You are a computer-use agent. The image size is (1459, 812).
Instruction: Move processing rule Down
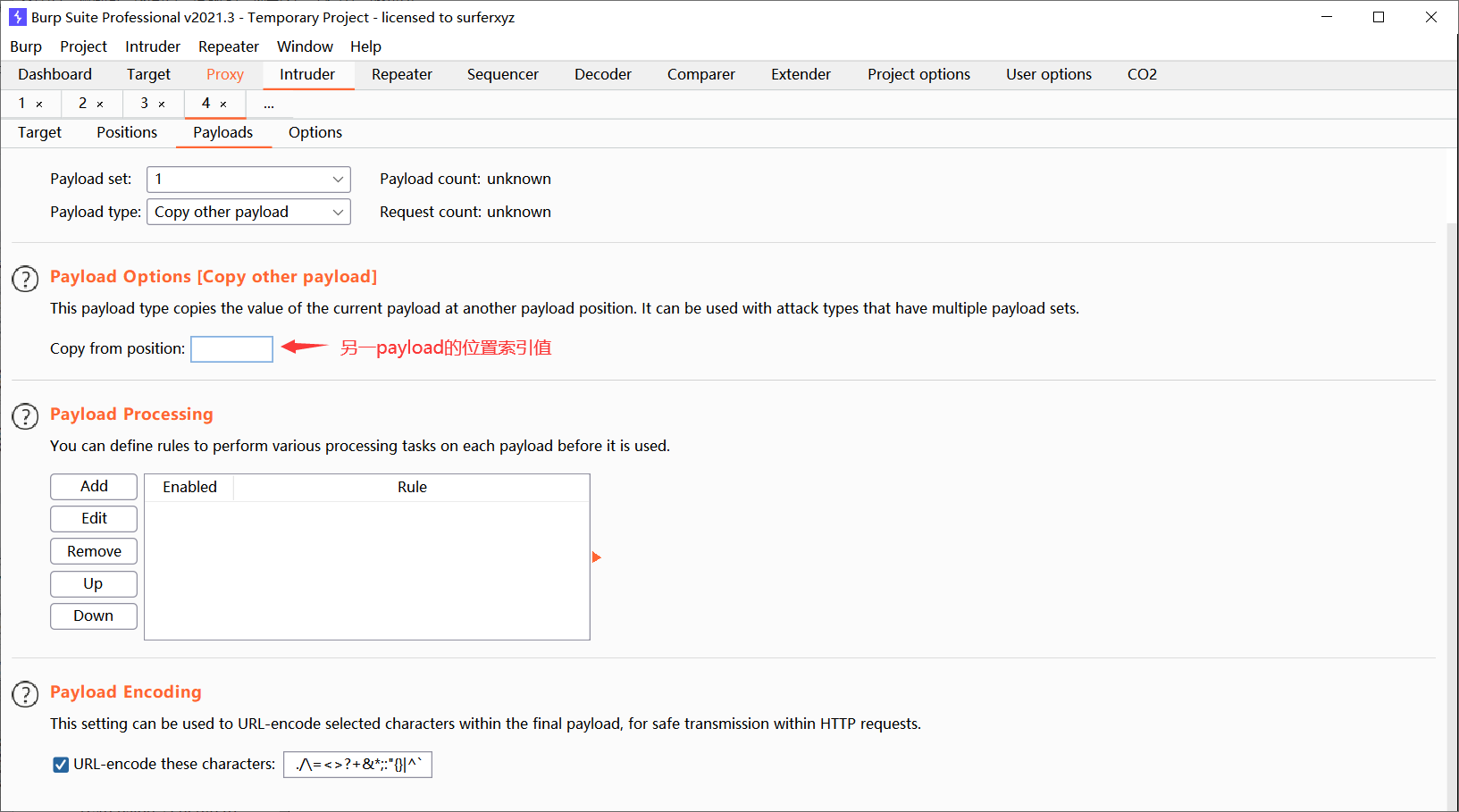point(94,616)
